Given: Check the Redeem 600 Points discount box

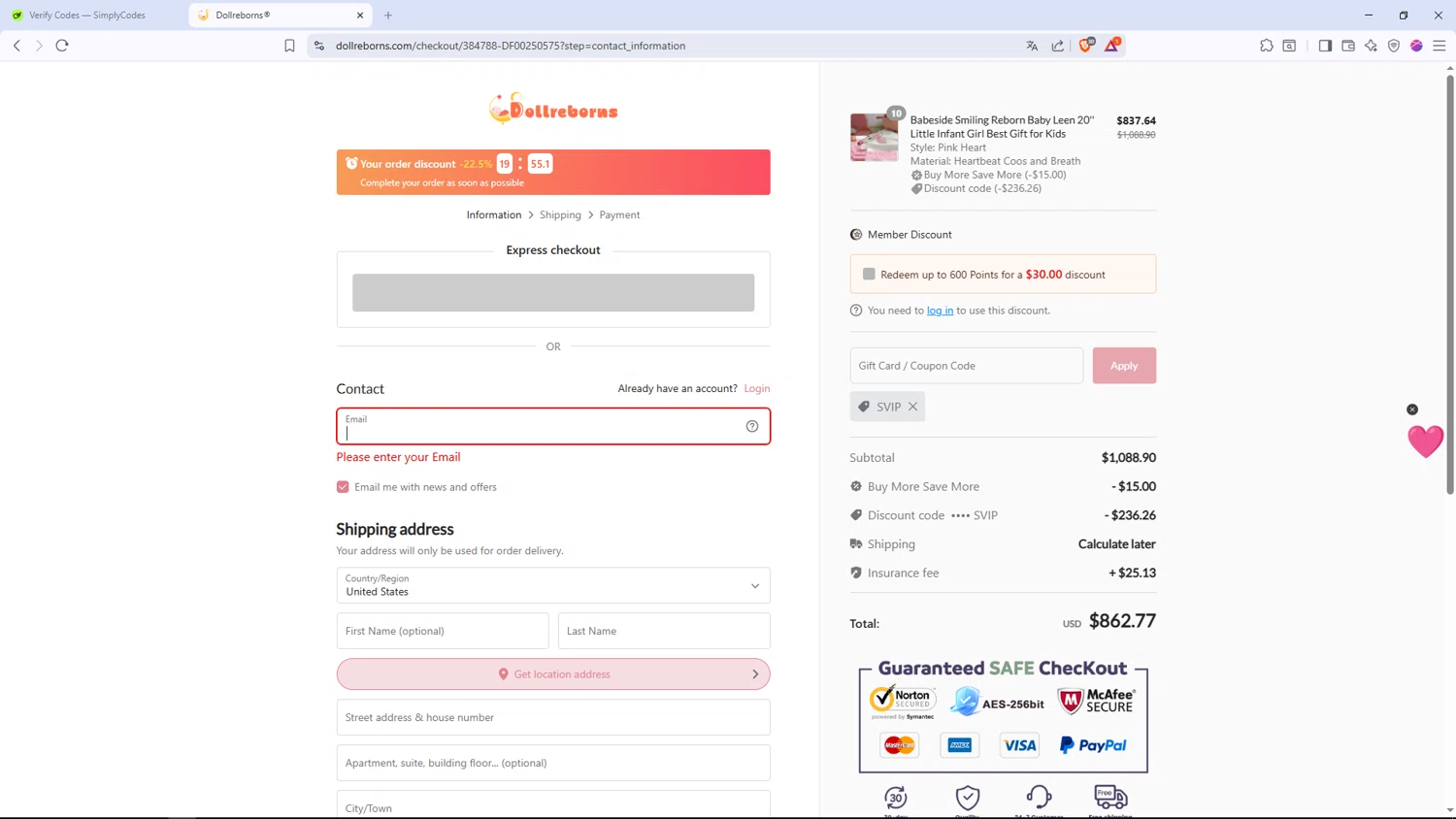Looking at the screenshot, I should pyautogui.click(x=869, y=275).
